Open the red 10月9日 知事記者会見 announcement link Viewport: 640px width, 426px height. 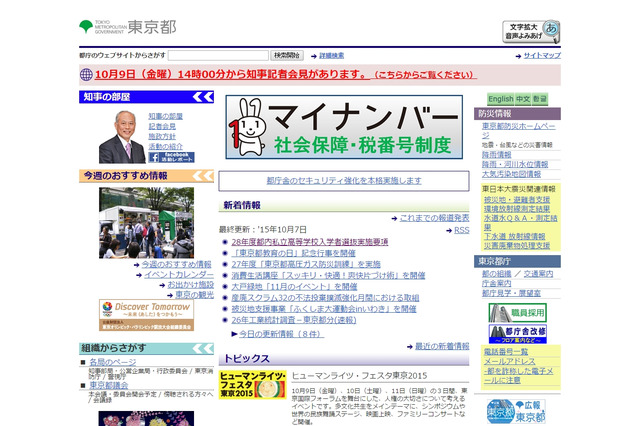point(286,75)
